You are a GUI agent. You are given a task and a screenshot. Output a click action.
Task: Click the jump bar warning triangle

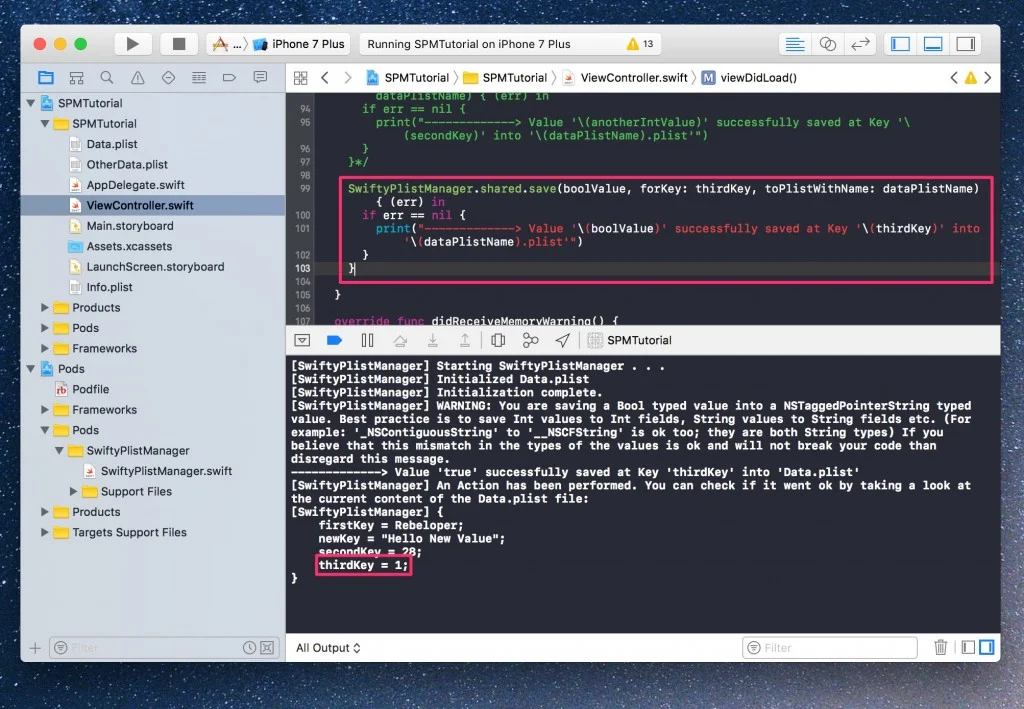tap(971, 78)
